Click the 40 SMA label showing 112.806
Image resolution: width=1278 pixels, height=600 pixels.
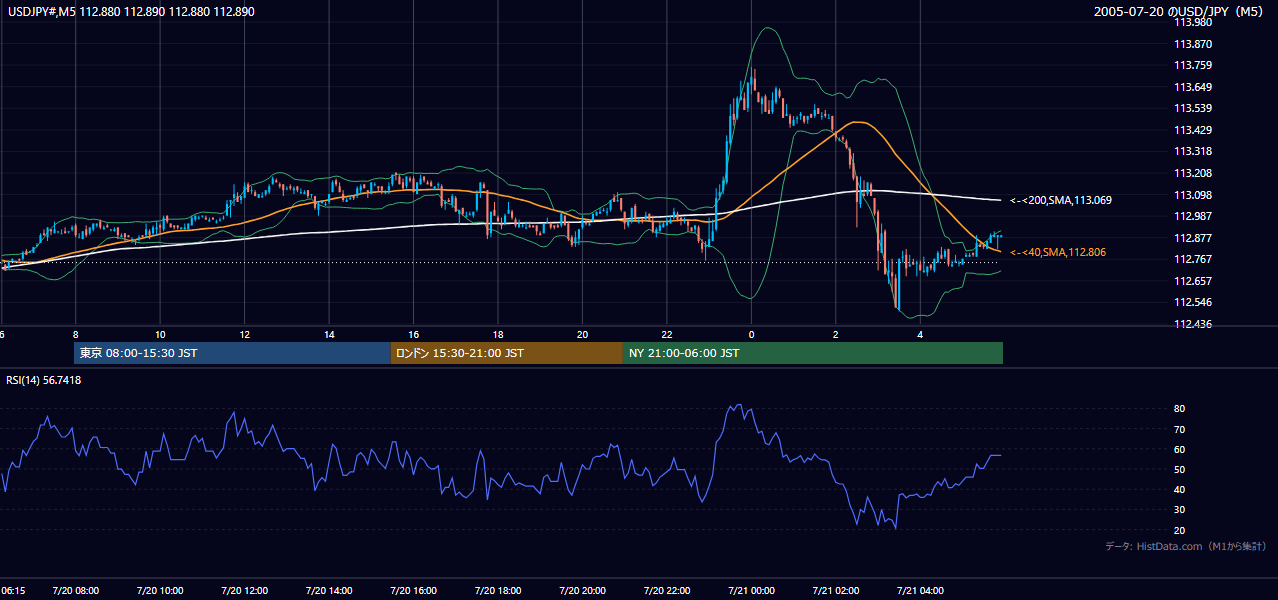pos(1058,253)
